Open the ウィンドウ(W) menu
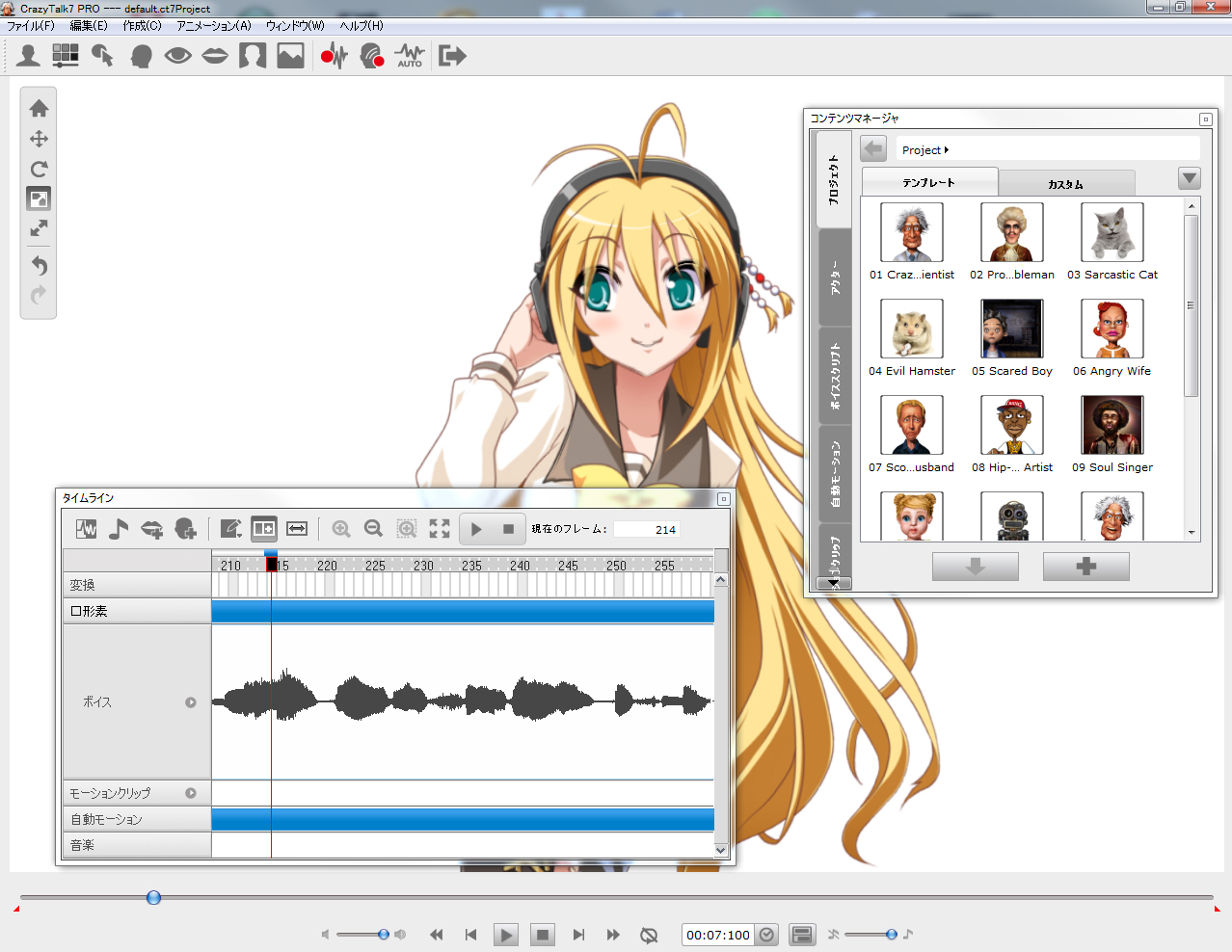 coord(295,26)
